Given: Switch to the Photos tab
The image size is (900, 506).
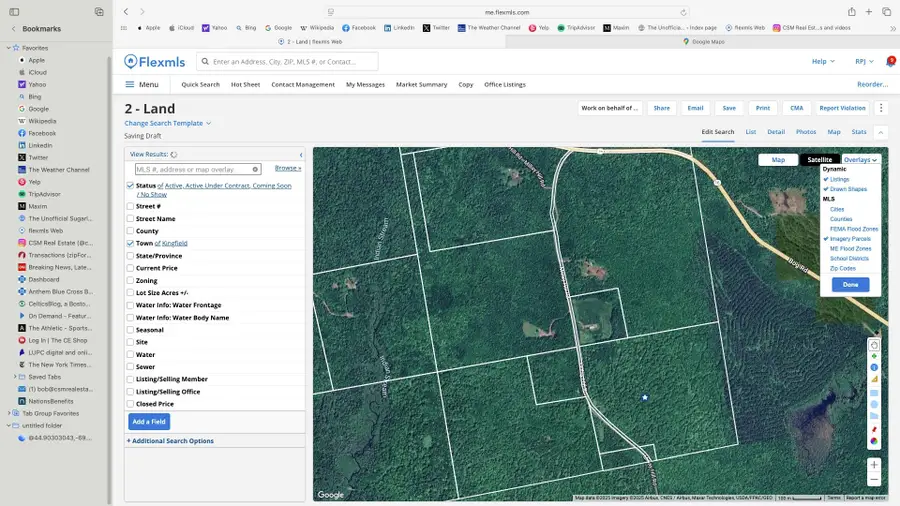Looking at the screenshot, I should (x=805, y=132).
